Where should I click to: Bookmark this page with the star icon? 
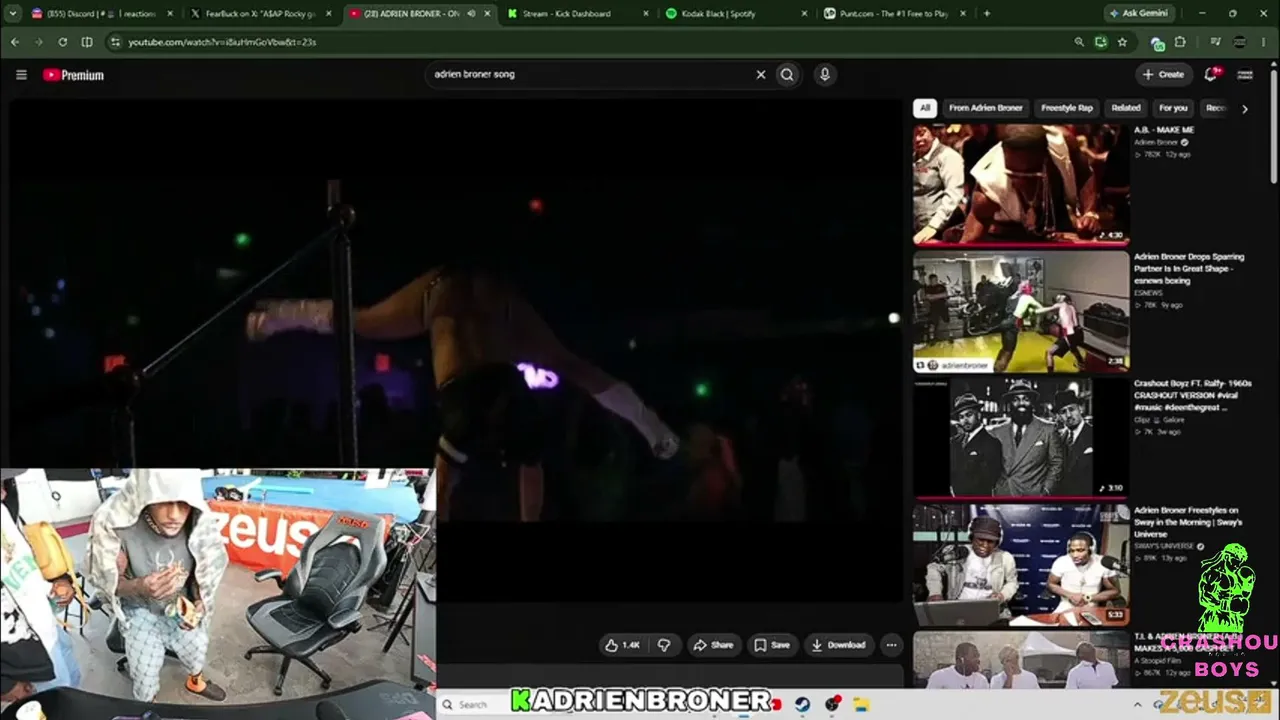[x=1122, y=42]
